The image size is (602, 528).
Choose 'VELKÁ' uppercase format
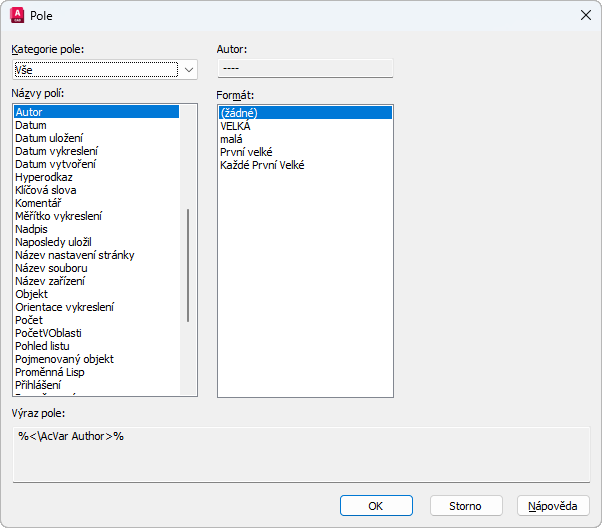point(236,126)
